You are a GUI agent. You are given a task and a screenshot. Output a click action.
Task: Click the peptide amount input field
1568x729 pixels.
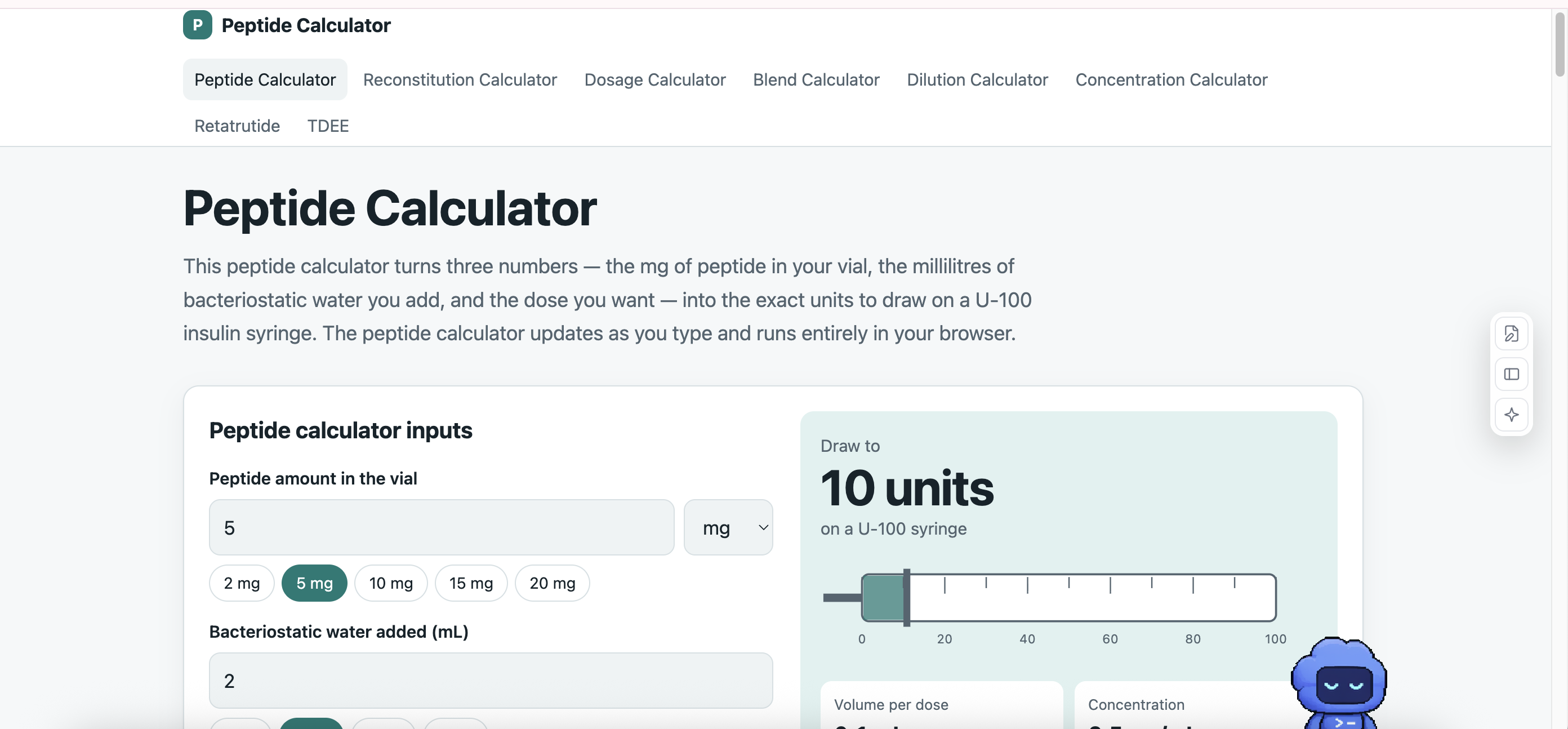click(442, 527)
